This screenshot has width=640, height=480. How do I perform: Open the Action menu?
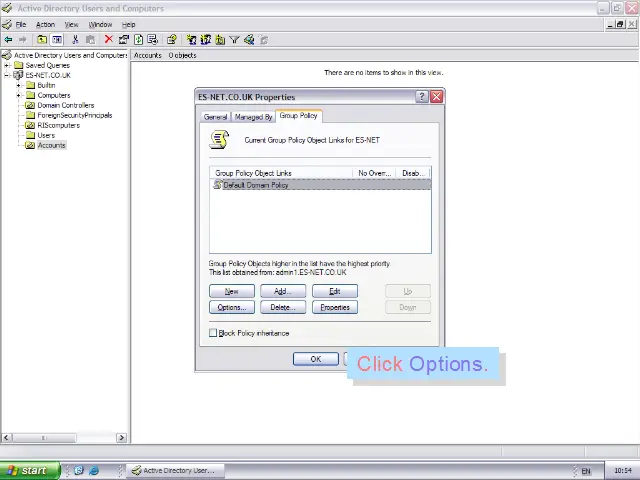45,24
